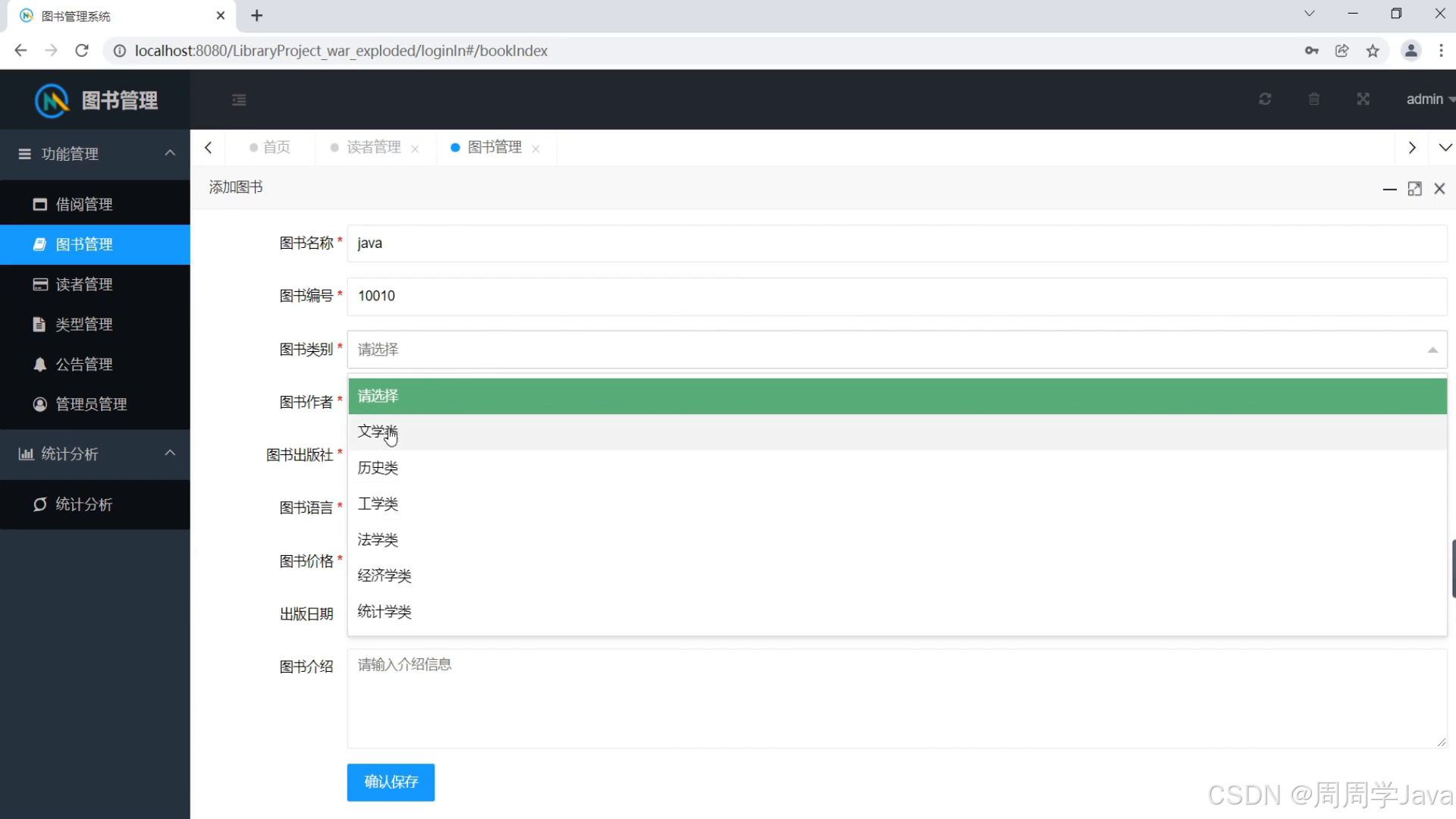Select the 读者管理 sidebar icon
The image size is (1456, 819).
tap(39, 284)
